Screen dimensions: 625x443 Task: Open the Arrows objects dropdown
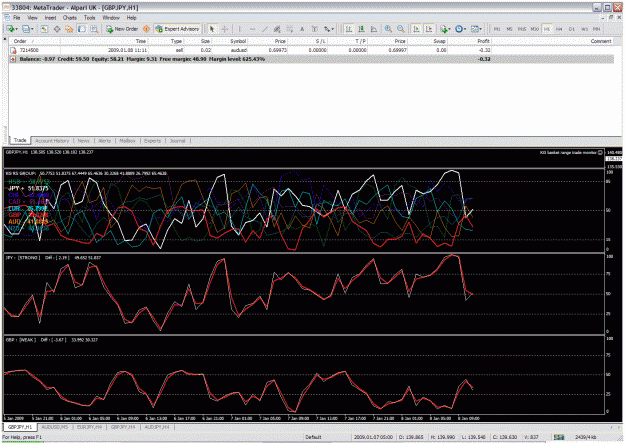coord(329,29)
